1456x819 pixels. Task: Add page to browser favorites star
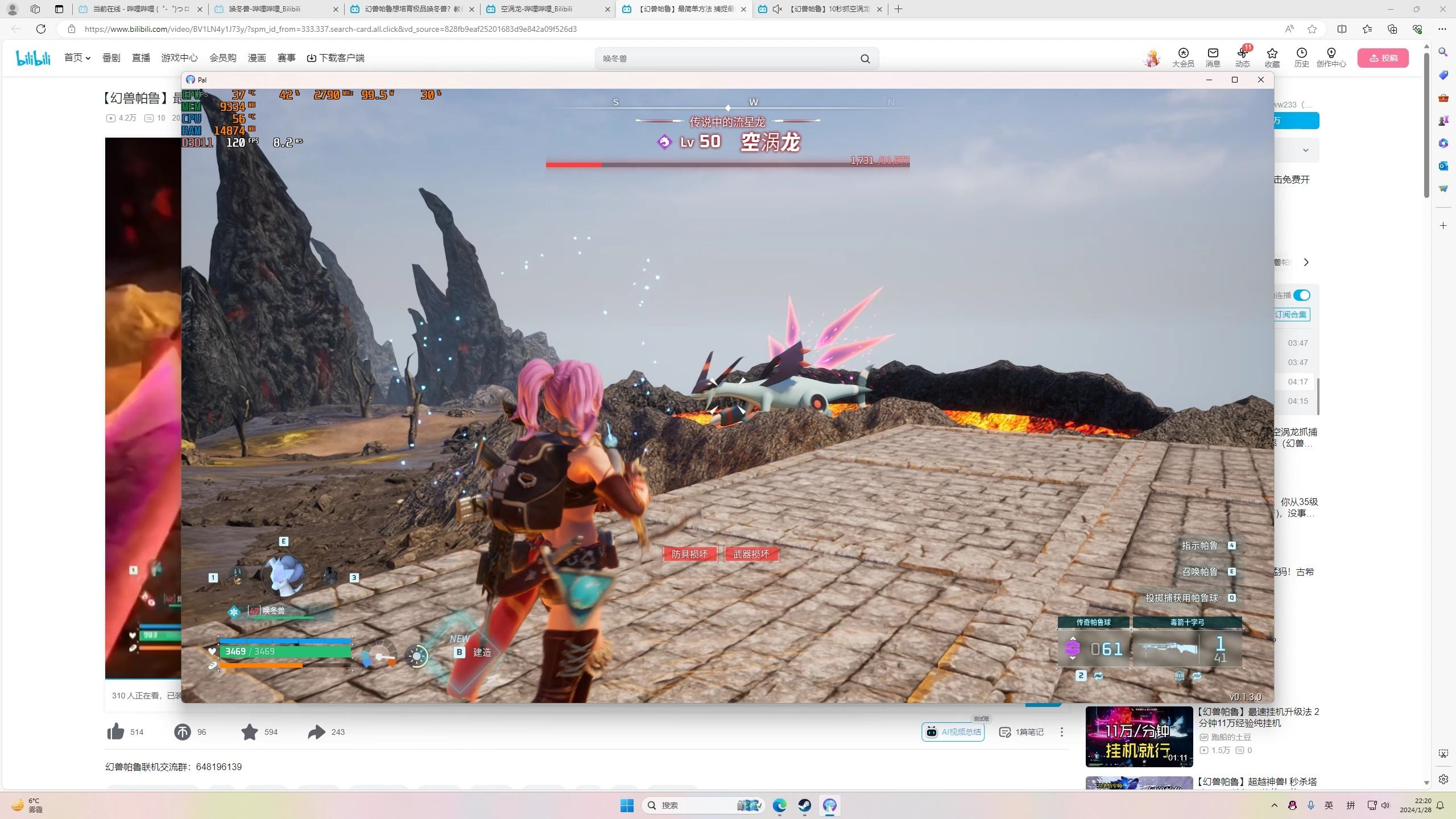1312,29
